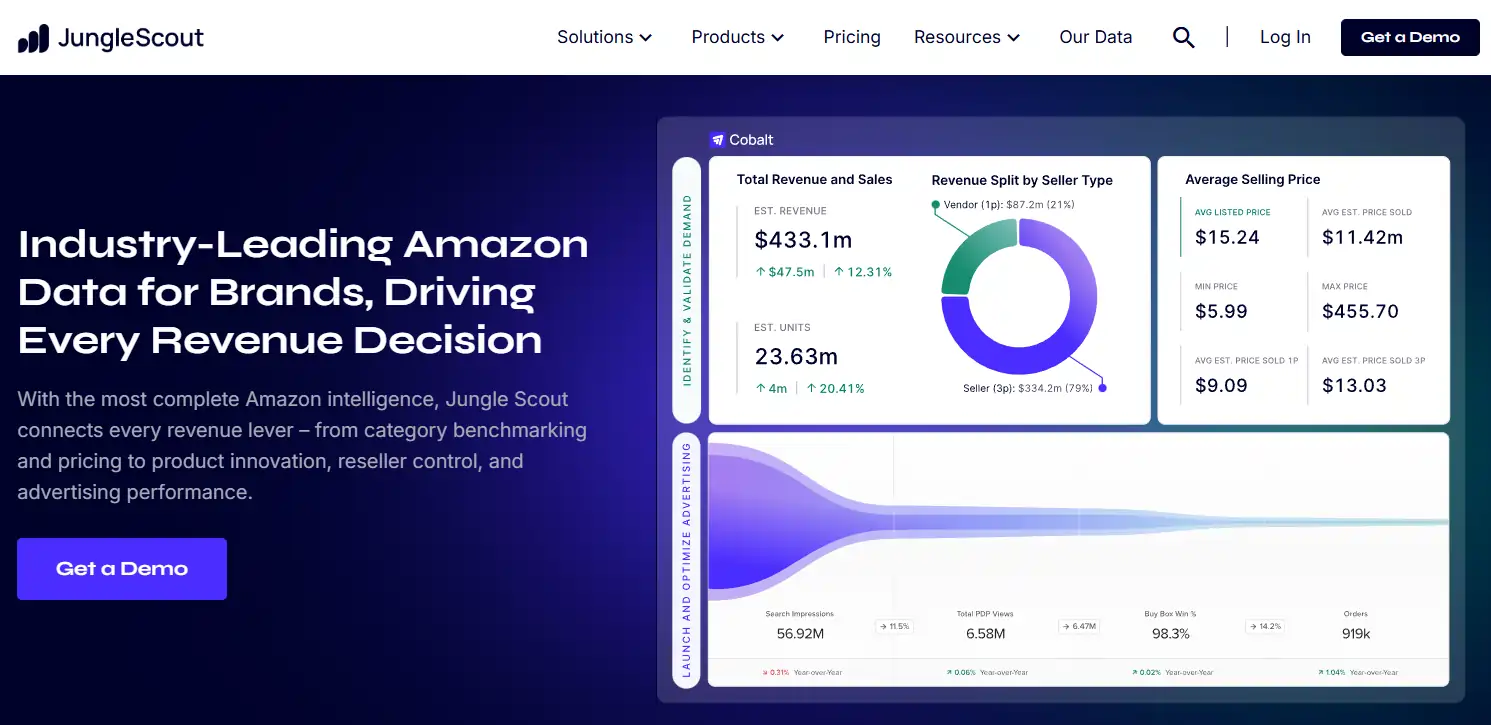This screenshot has width=1491, height=725.
Task: Click the arrow badge showing 14.2%
Action: pos(1264,626)
